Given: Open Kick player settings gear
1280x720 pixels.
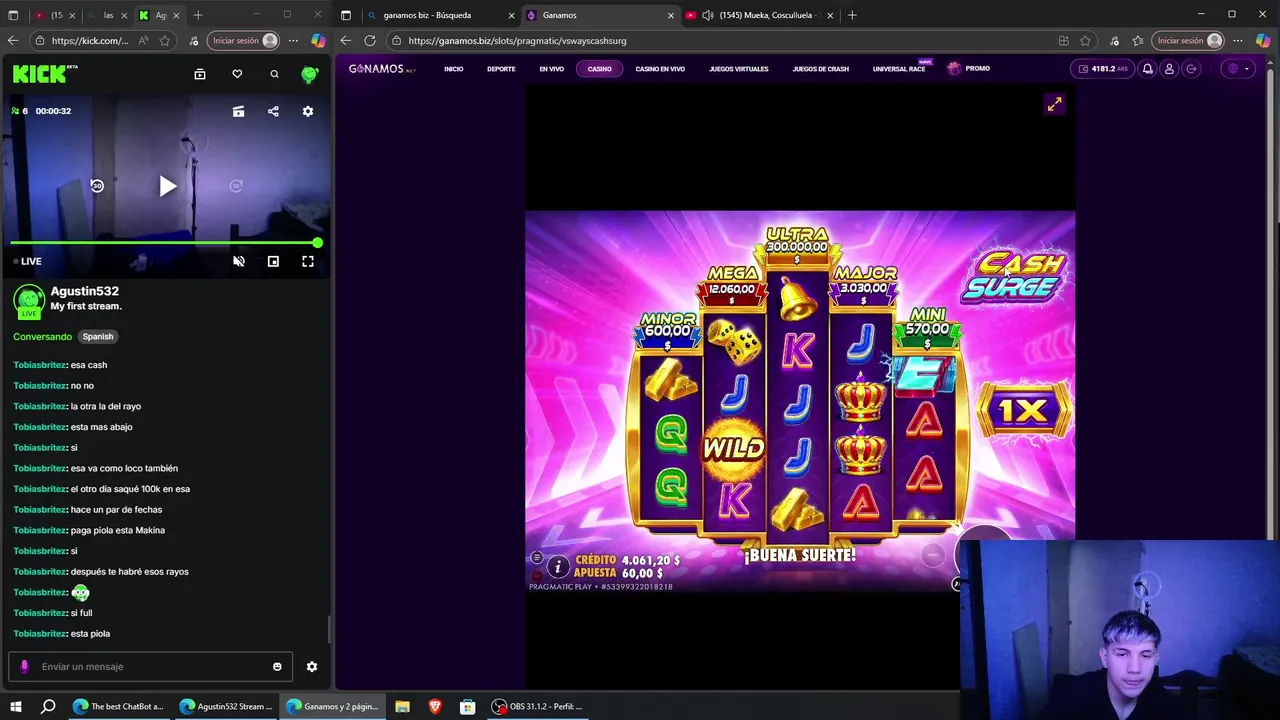Looking at the screenshot, I should [308, 111].
